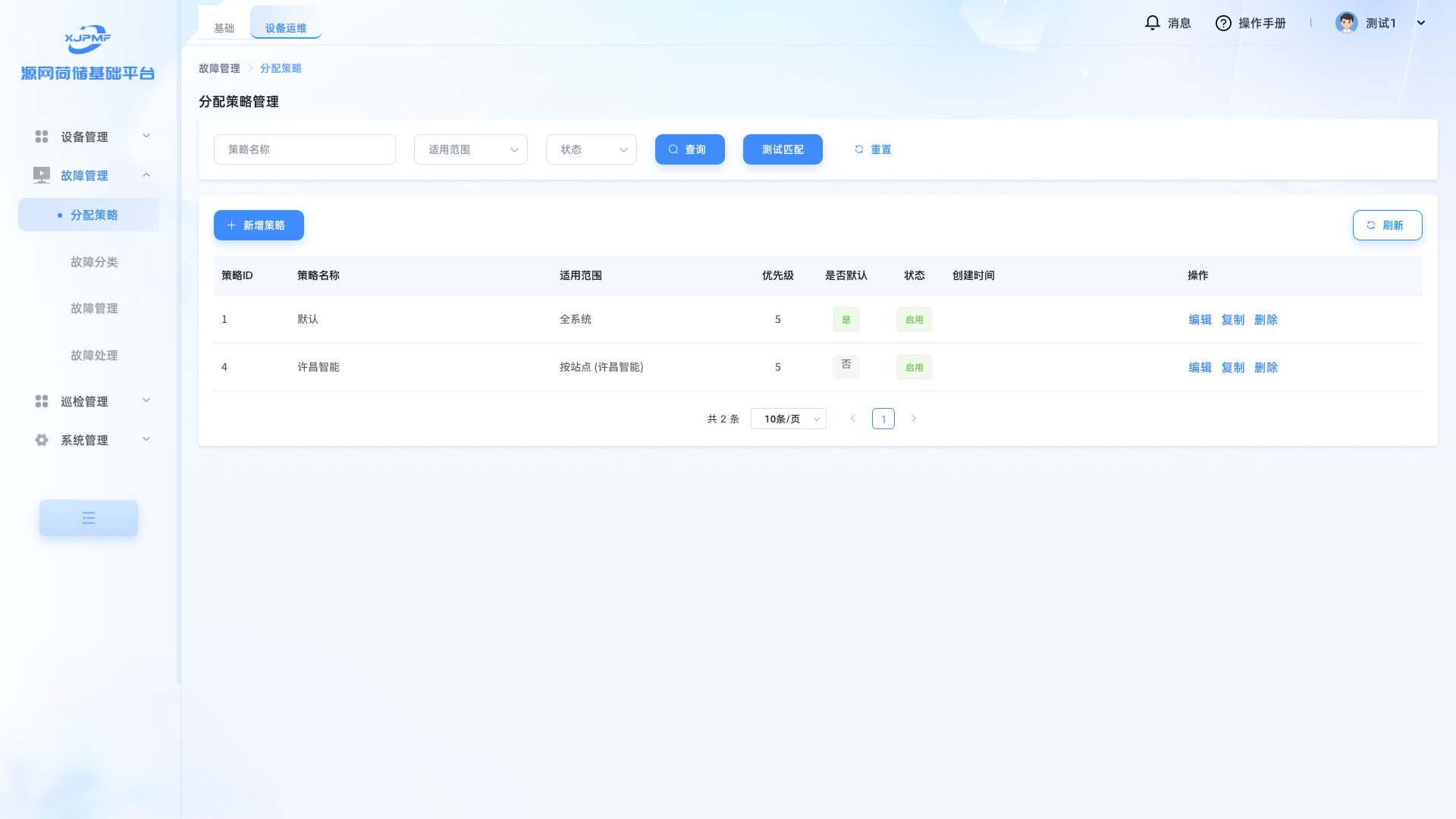Viewport: 1456px width, 819px height.
Task: Switch to the 基础 tab
Action: coord(224,28)
